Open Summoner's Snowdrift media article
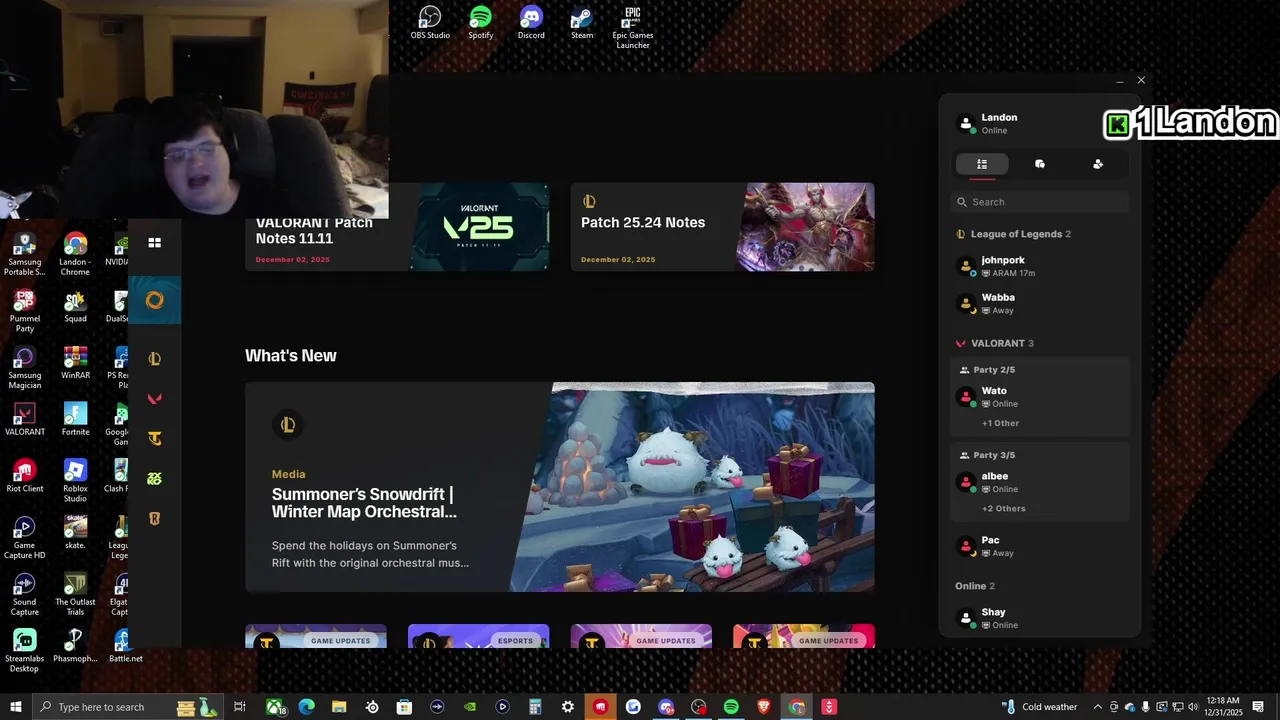 click(560, 487)
